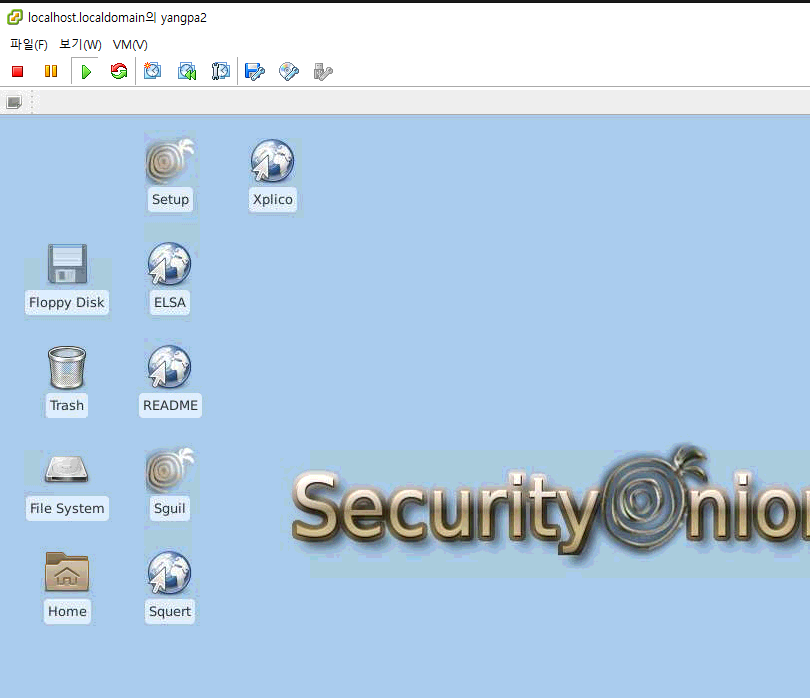The width and height of the screenshot is (810, 698).
Task: Click the CD/DVD drive connect icon
Action: coord(289,71)
